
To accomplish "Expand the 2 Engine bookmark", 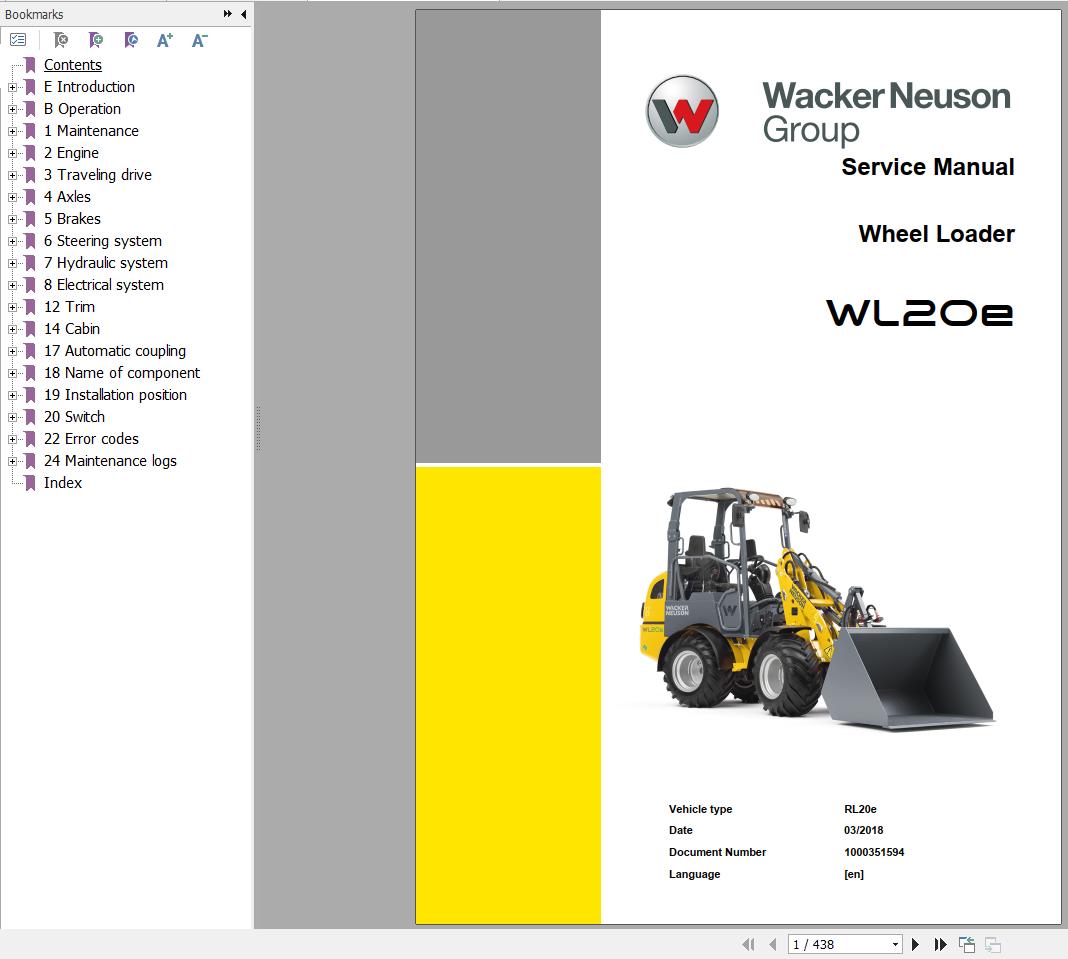I will pyautogui.click(x=12, y=153).
